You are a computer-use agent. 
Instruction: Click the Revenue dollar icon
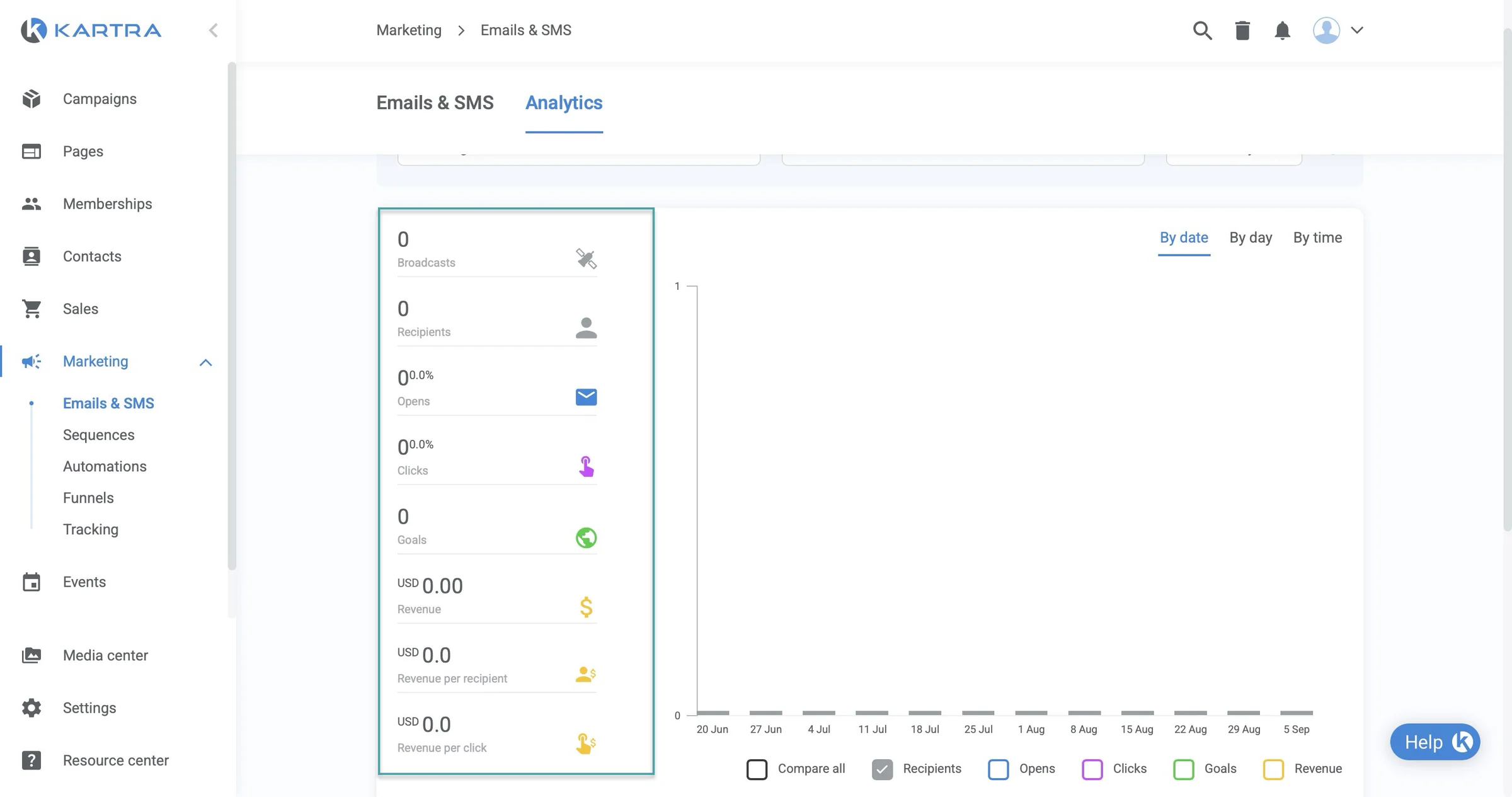pyautogui.click(x=586, y=607)
